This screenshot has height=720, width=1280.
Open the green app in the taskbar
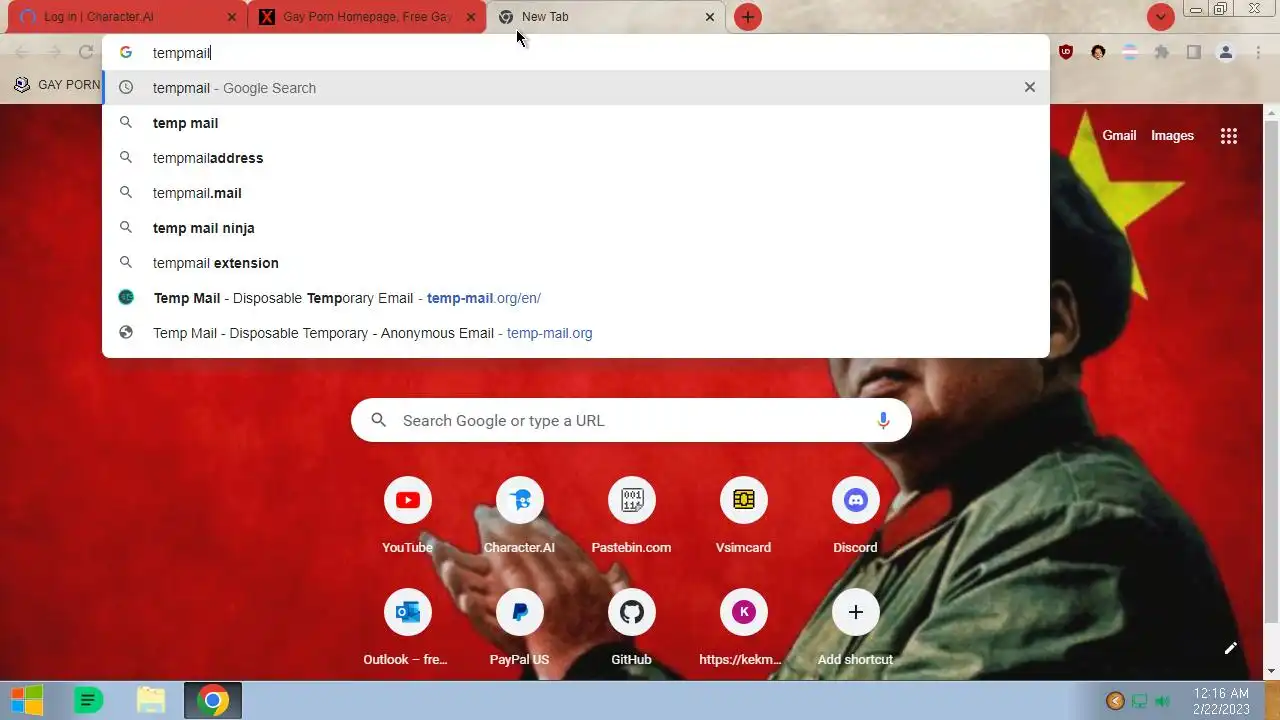88,700
